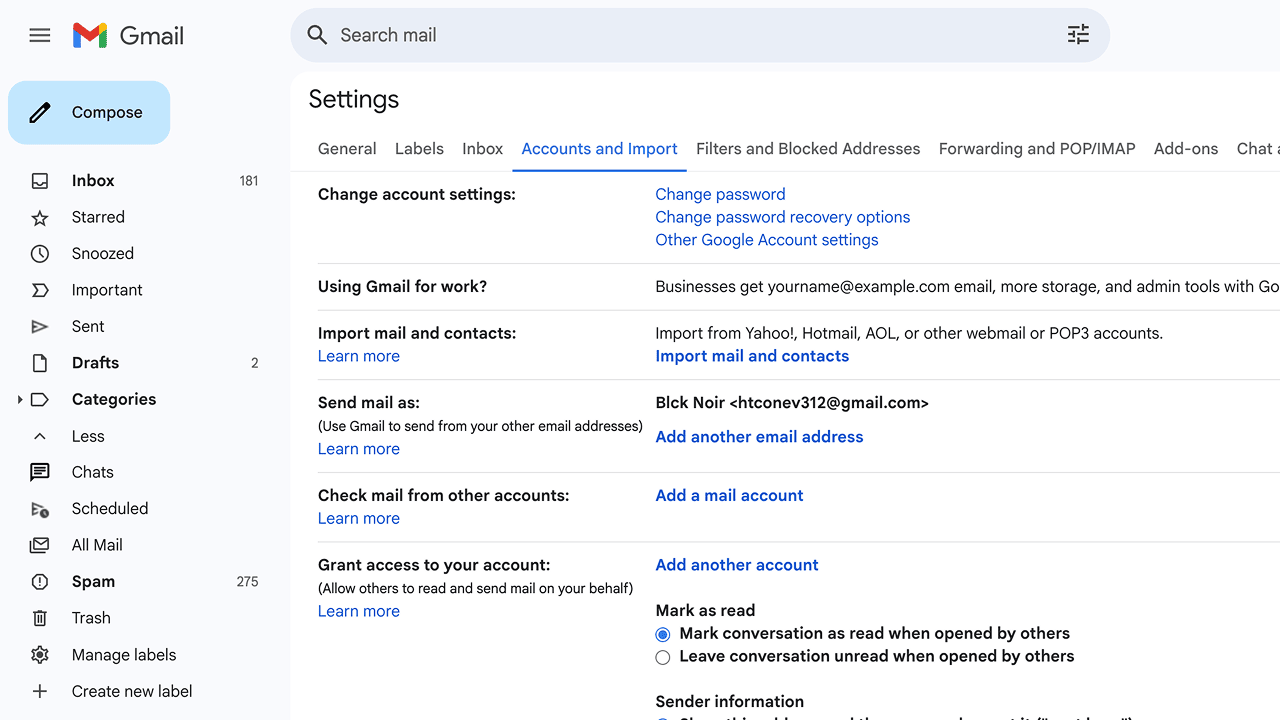1280x720 pixels.
Task: Open Other Google Account settings
Action: click(x=767, y=240)
